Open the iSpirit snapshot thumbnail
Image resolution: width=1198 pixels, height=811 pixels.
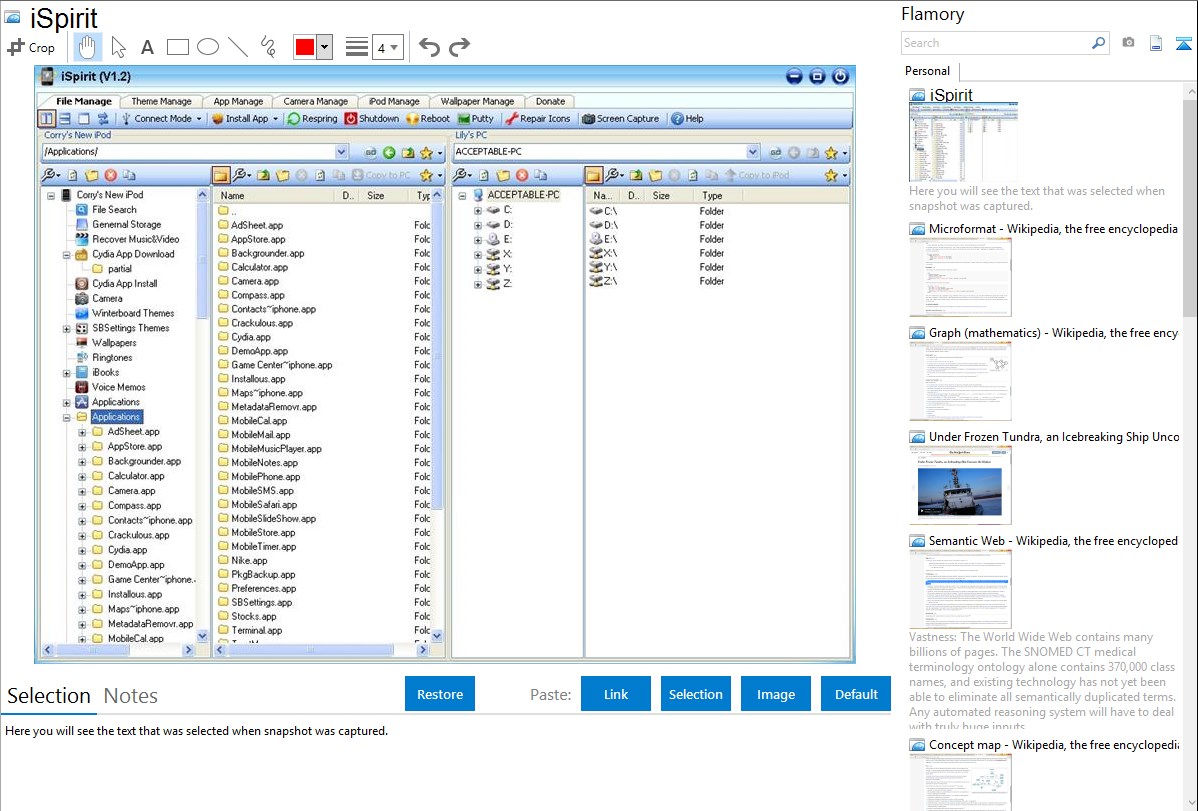click(963, 142)
